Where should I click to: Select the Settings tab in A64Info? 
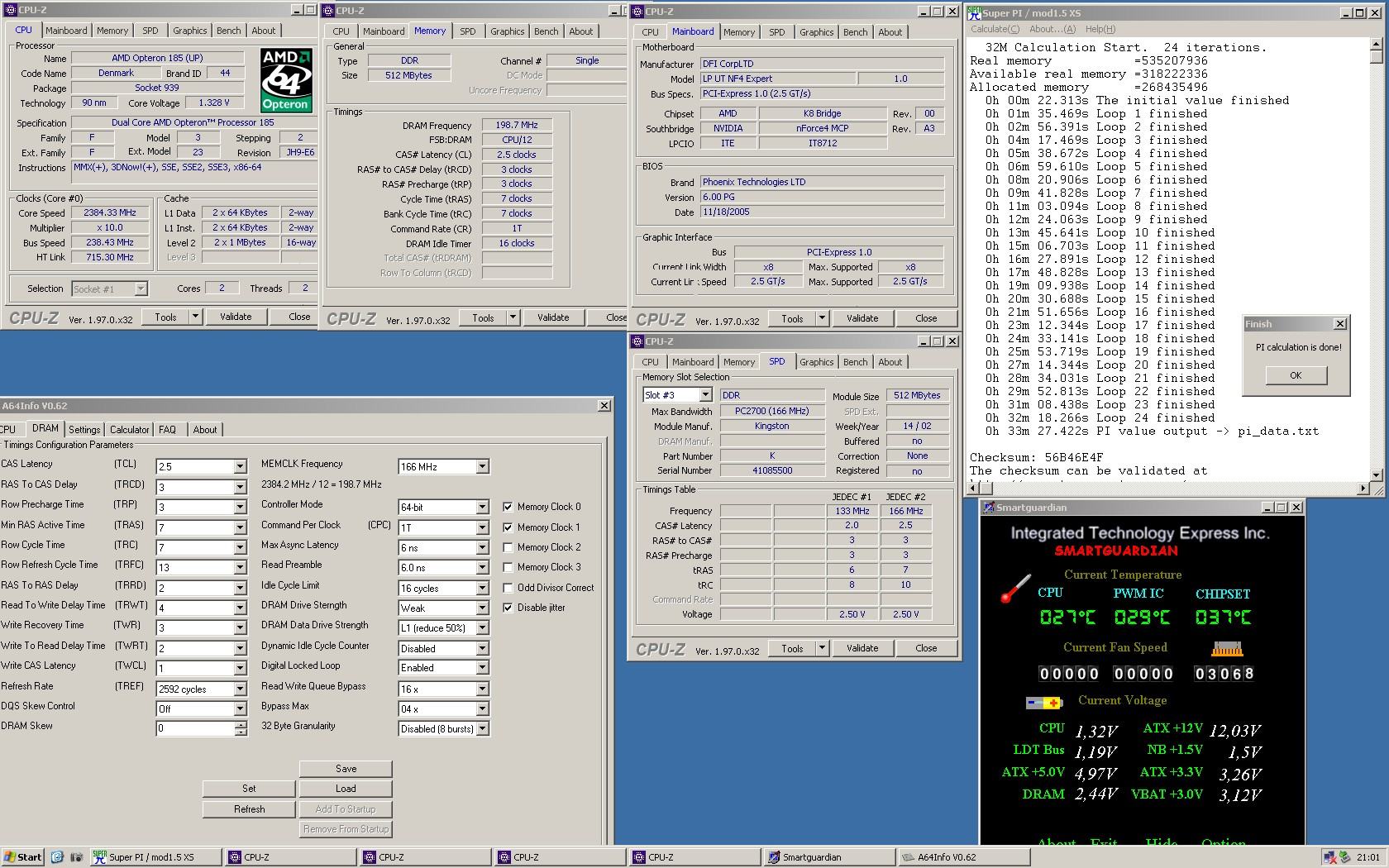point(84,430)
